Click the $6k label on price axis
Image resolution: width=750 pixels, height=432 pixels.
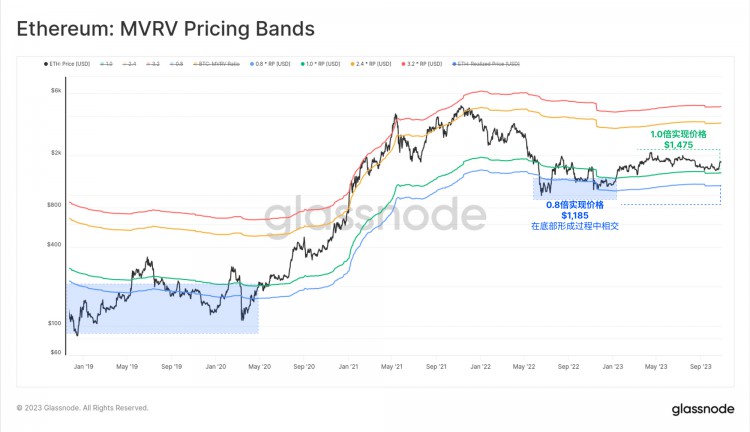(x=56, y=90)
